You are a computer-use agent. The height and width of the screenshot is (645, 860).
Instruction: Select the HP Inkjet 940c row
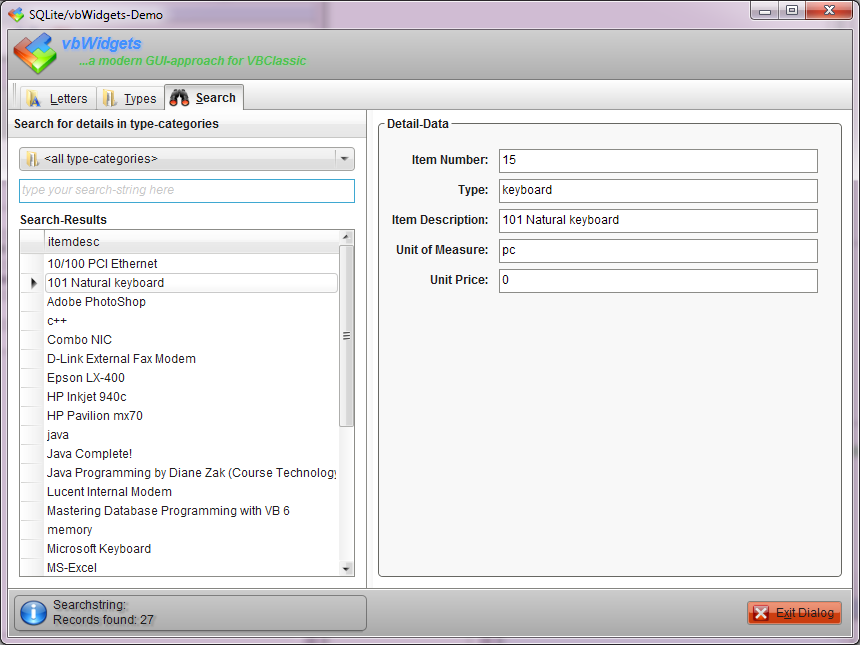point(87,397)
